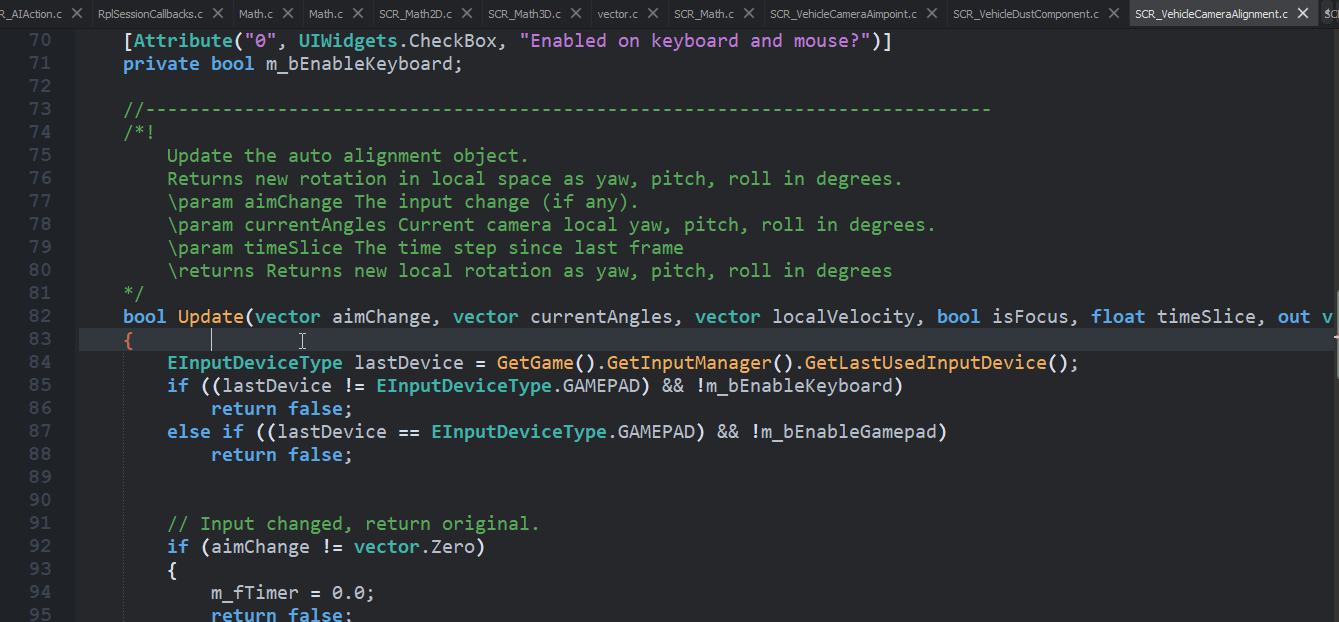Screen dimensions: 1339x622
Task: Close the SCR_Math.c tab
Action: point(749,14)
